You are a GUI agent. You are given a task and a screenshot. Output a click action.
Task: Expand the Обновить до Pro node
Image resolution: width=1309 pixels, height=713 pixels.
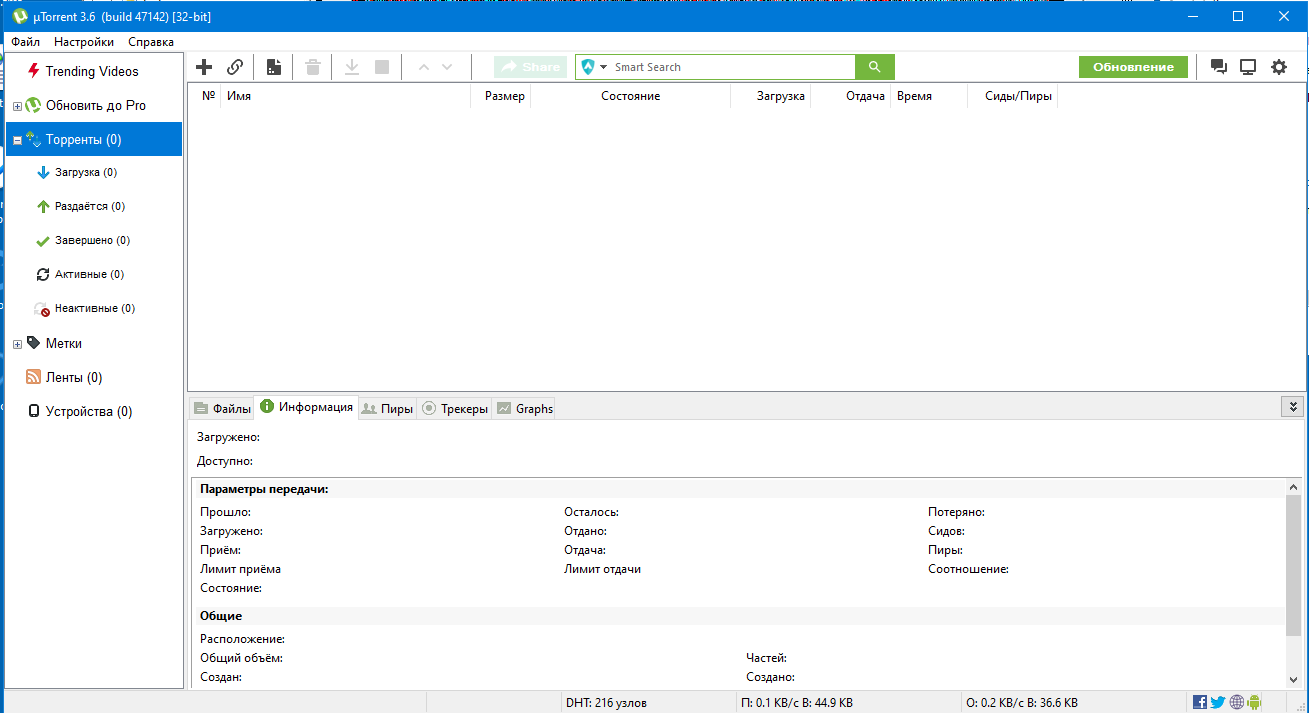(x=17, y=106)
